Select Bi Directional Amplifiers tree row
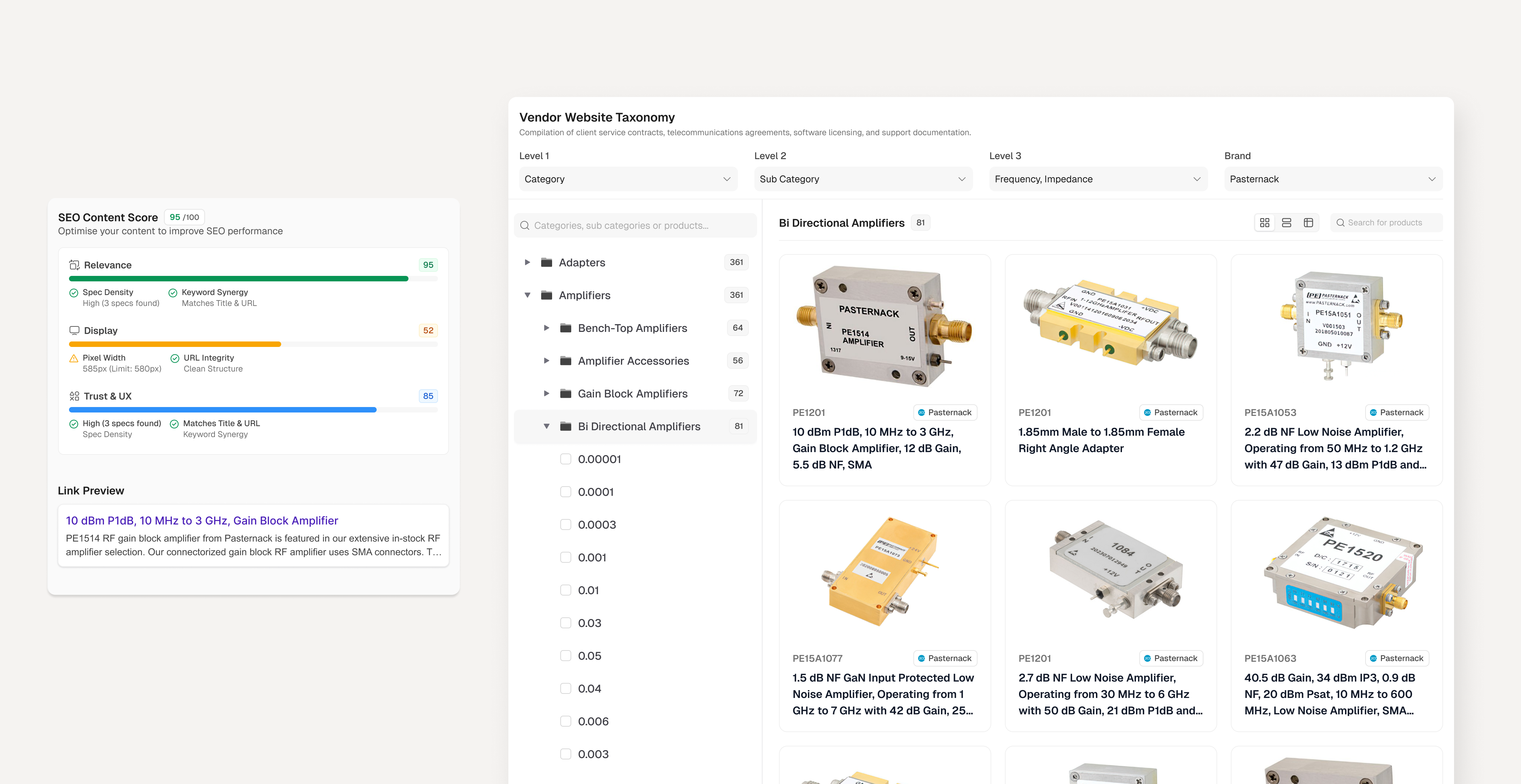Screen dimensions: 1521x784 [x=635, y=426]
